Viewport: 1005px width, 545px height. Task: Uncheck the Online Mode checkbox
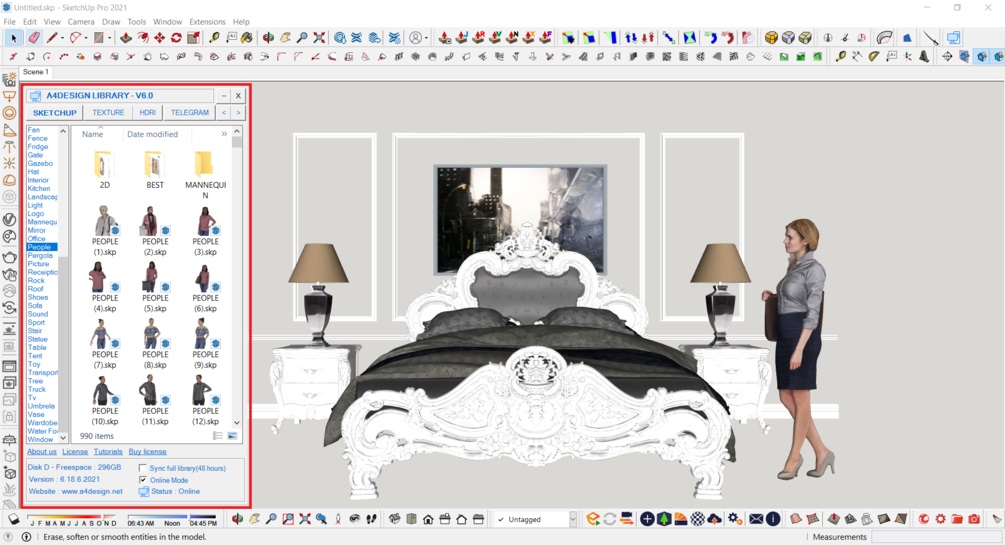143,480
